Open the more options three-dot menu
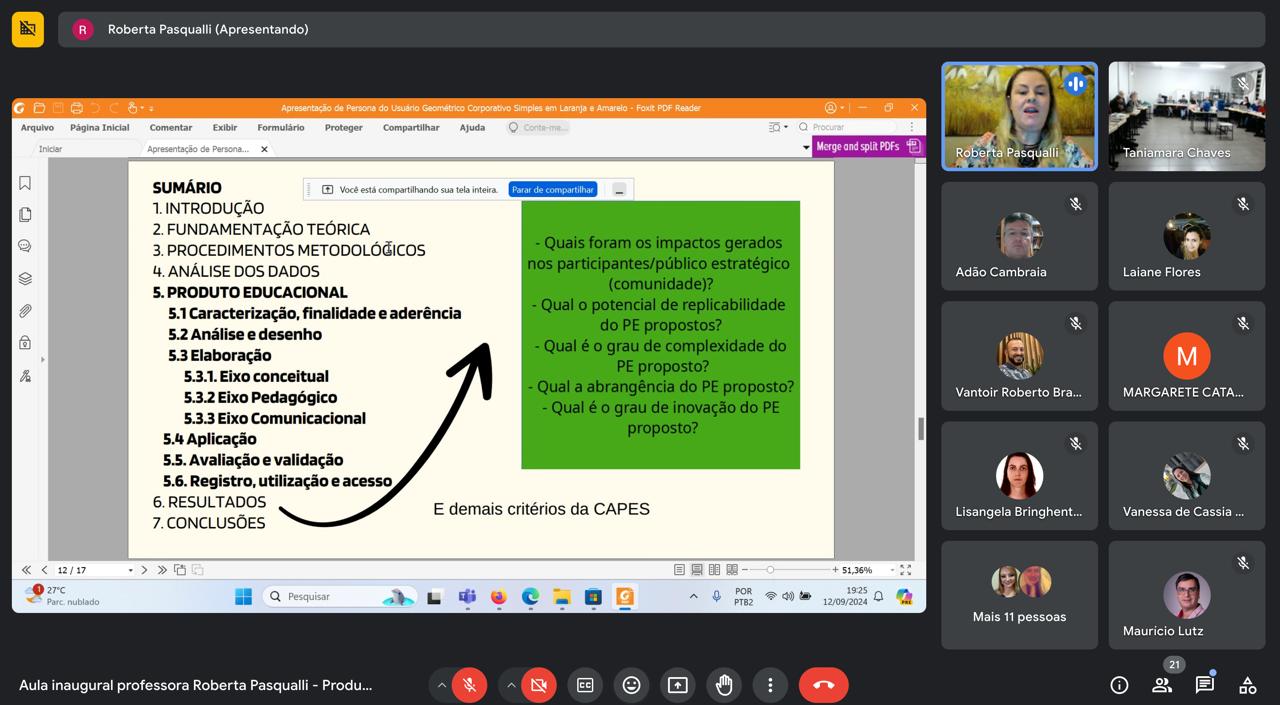Image resolution: width=1280 pixels, height=705 pixels. [770, 685]
